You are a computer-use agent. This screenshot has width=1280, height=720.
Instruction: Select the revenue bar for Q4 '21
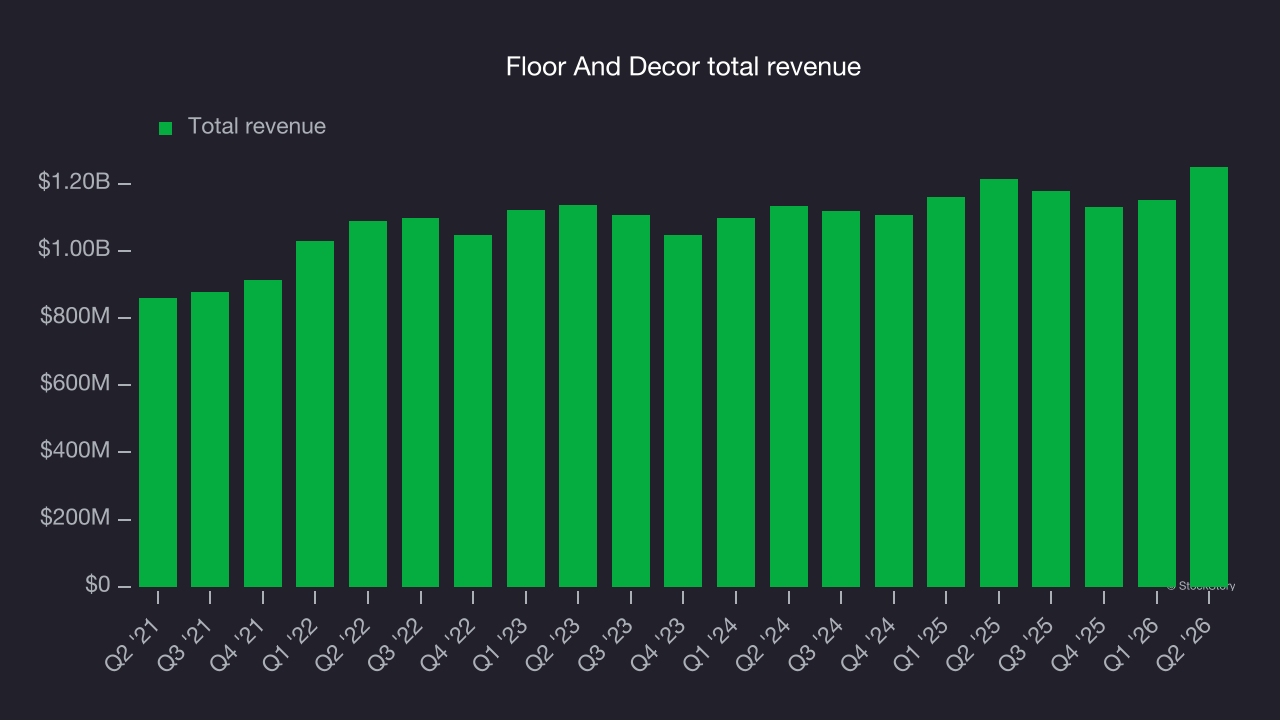point(263,433)
